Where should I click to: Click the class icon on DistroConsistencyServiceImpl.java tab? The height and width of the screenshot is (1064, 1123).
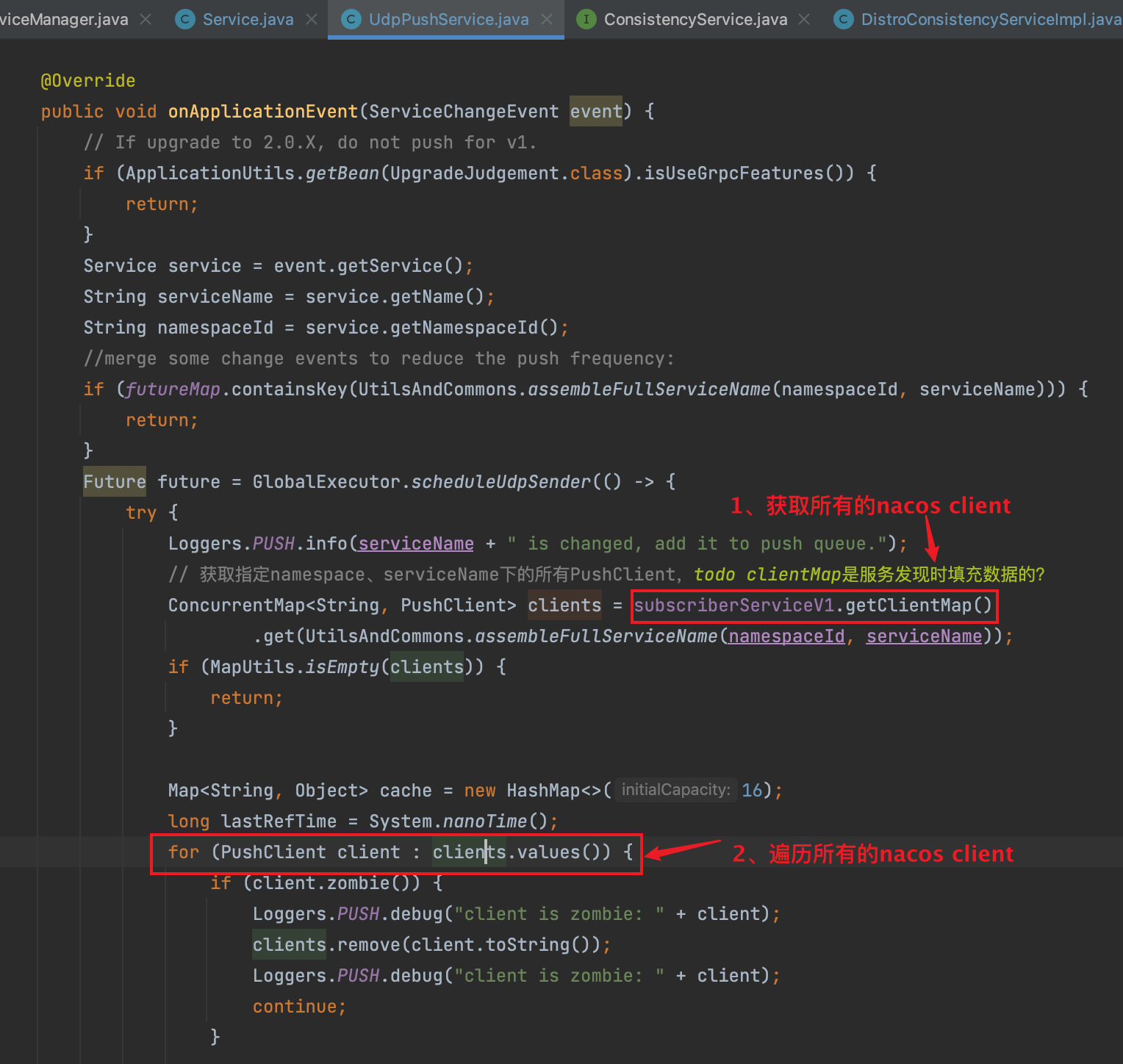coord(843,19)
